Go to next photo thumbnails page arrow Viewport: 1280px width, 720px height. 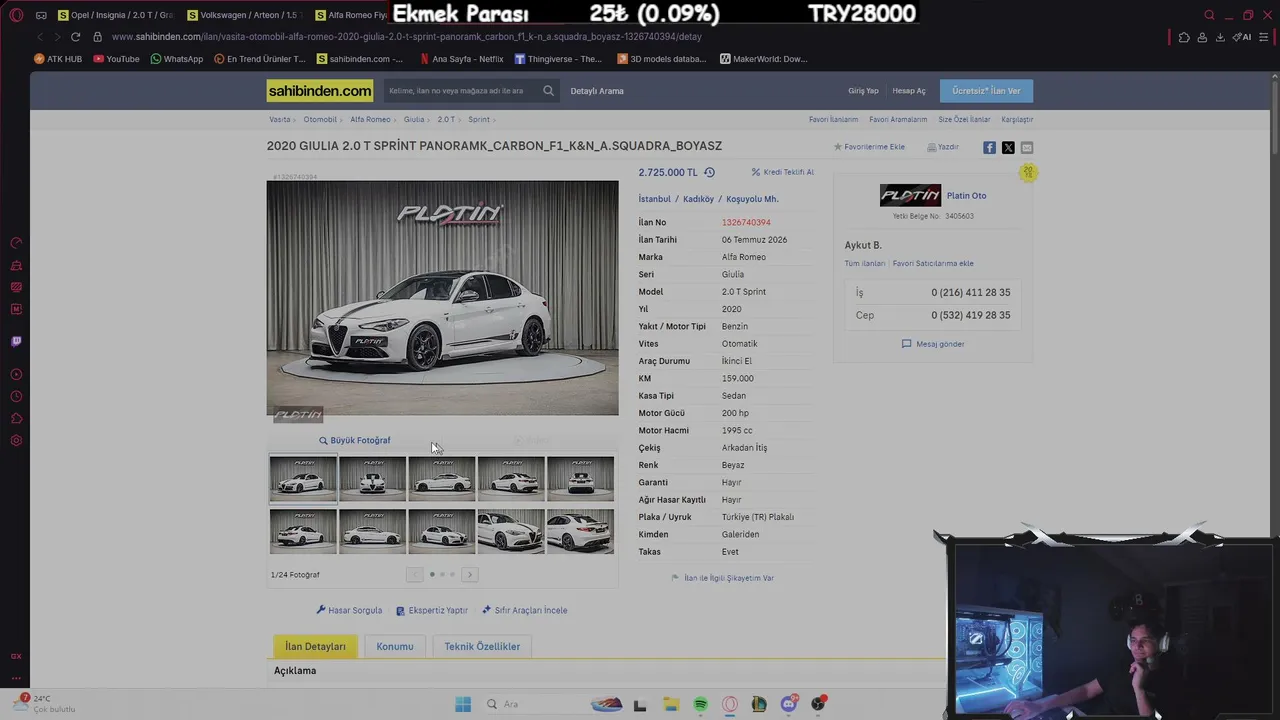coord(470,574)
